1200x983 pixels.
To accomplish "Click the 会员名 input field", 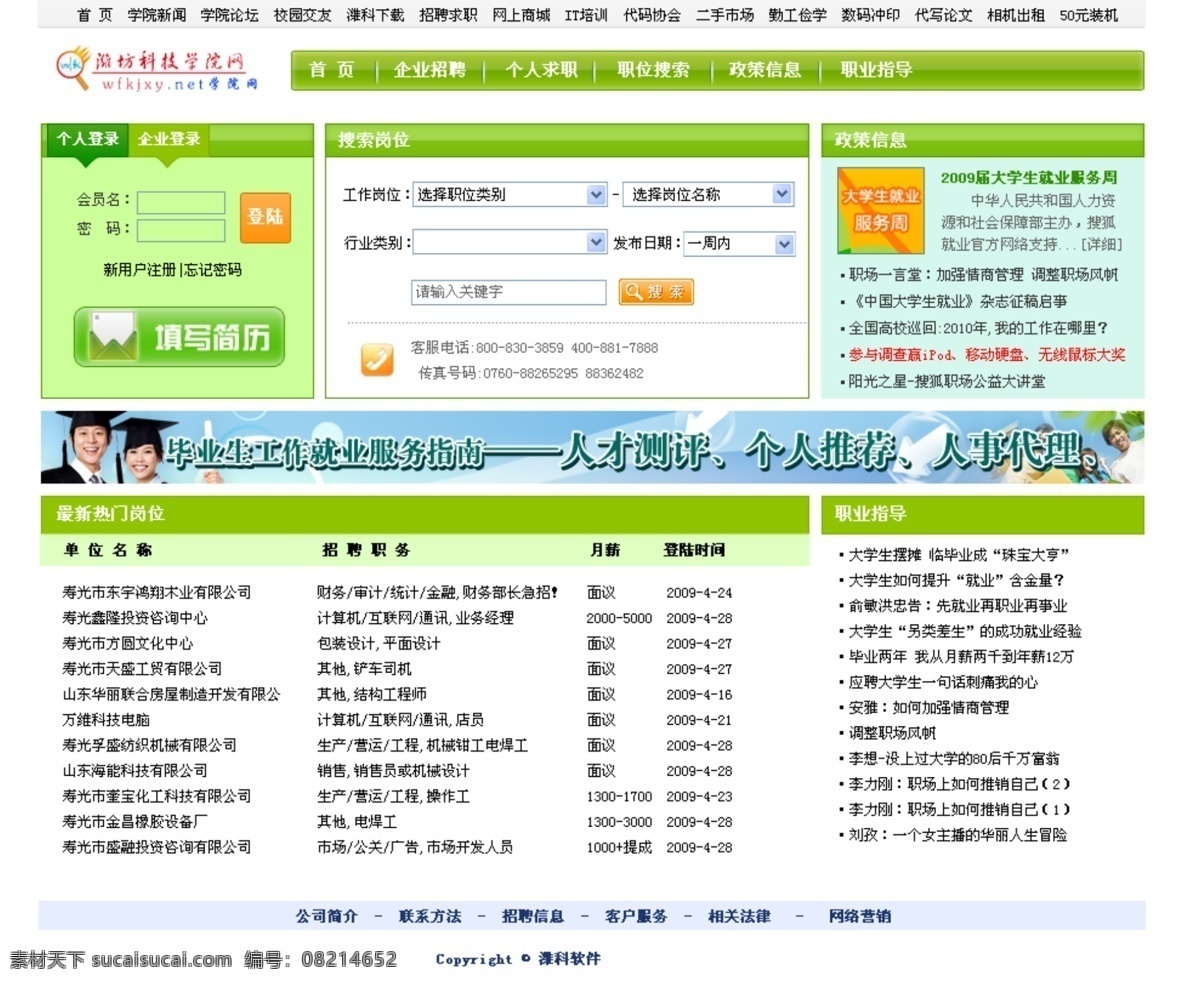I will (x=181, y=203).
